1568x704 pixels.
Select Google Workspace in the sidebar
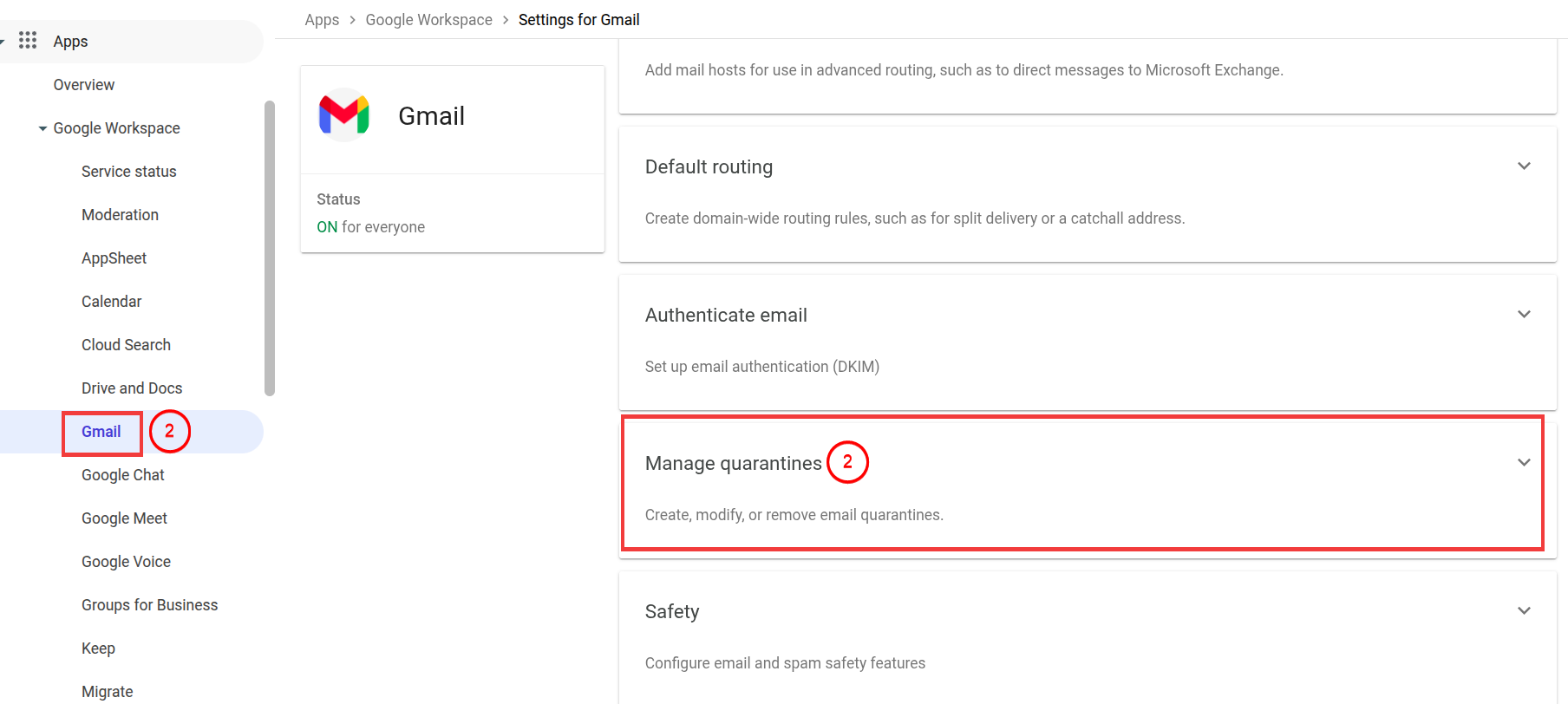click(117, 128)
